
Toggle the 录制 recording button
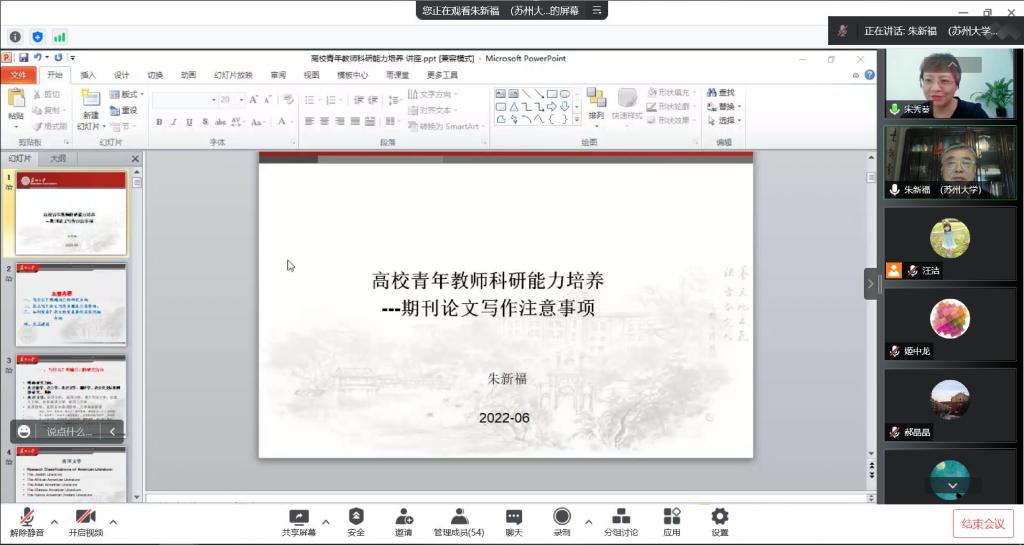[x=562, y=517]
